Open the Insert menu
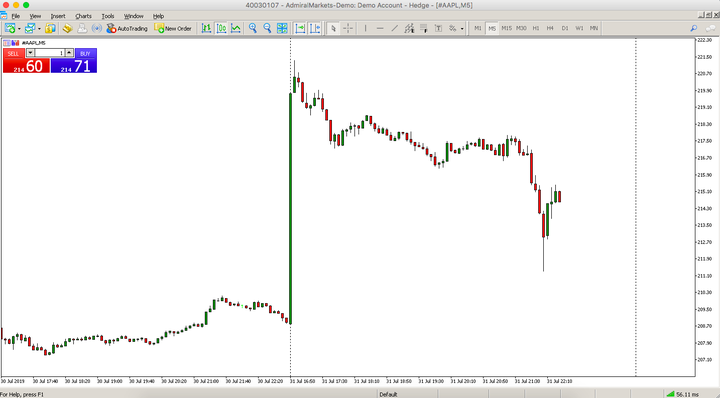The image size is (720, 398). (x=58, y=16)
